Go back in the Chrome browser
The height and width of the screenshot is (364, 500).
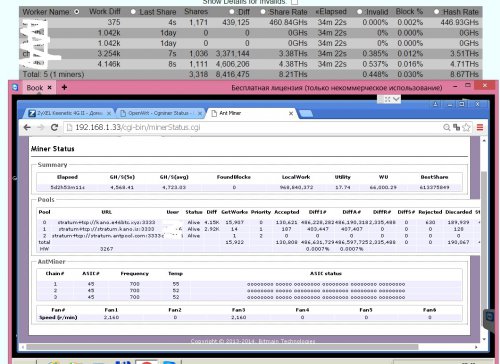tap(27, 127)
